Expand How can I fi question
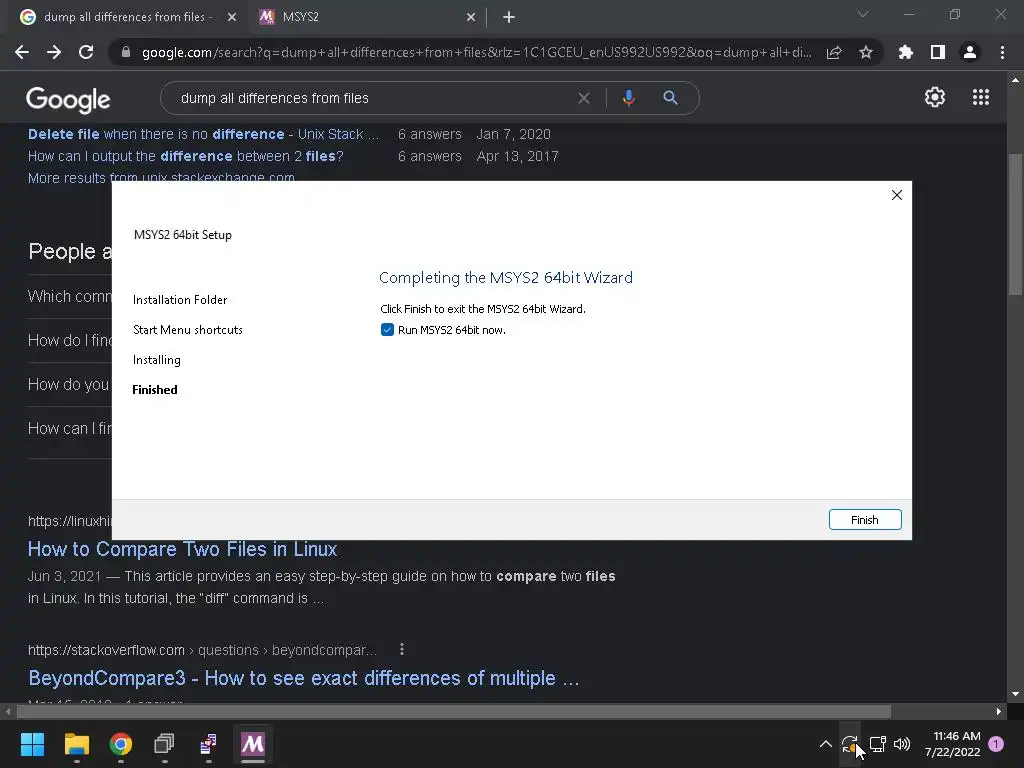Image resolution: width=1024 pixels, height=768 pixels. (70, 428)
